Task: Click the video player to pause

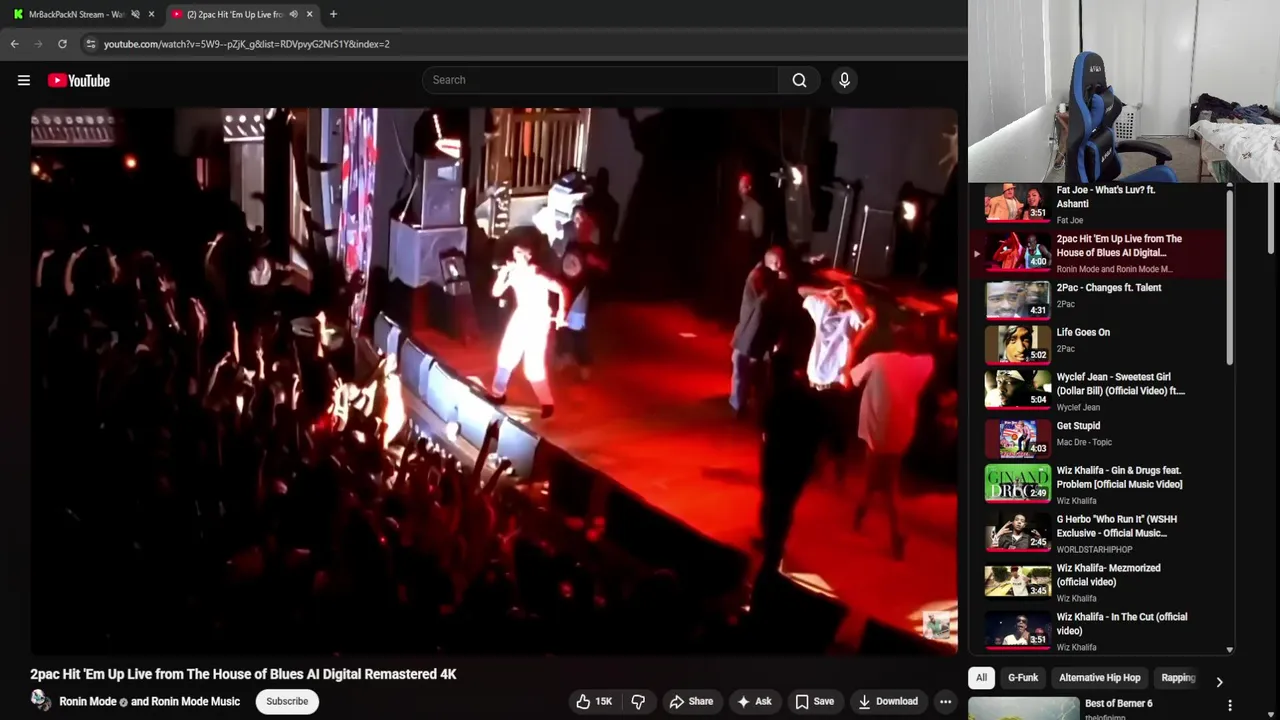Action: point(494,381)
